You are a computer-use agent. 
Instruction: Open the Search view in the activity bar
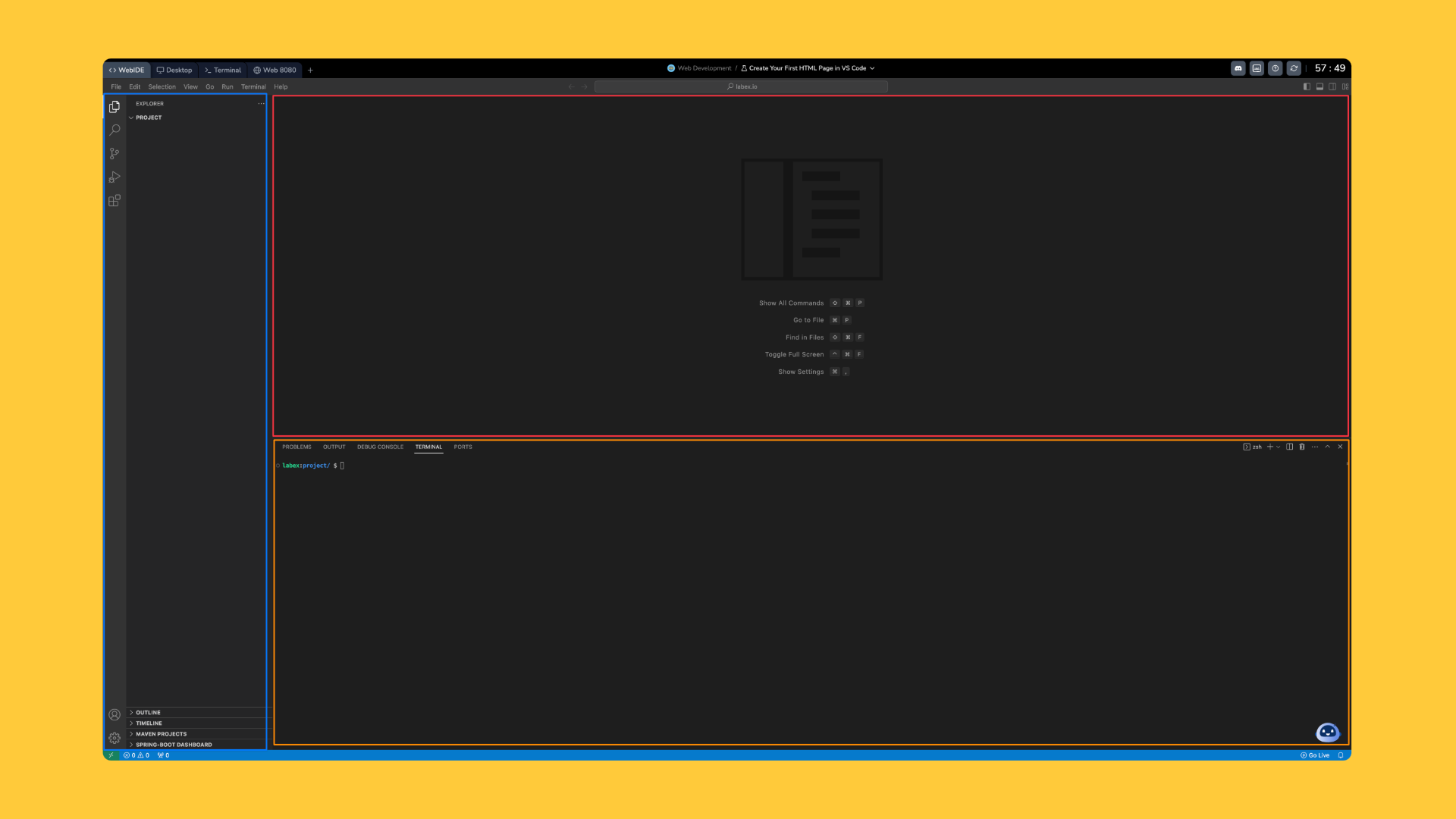pos(115,130)
